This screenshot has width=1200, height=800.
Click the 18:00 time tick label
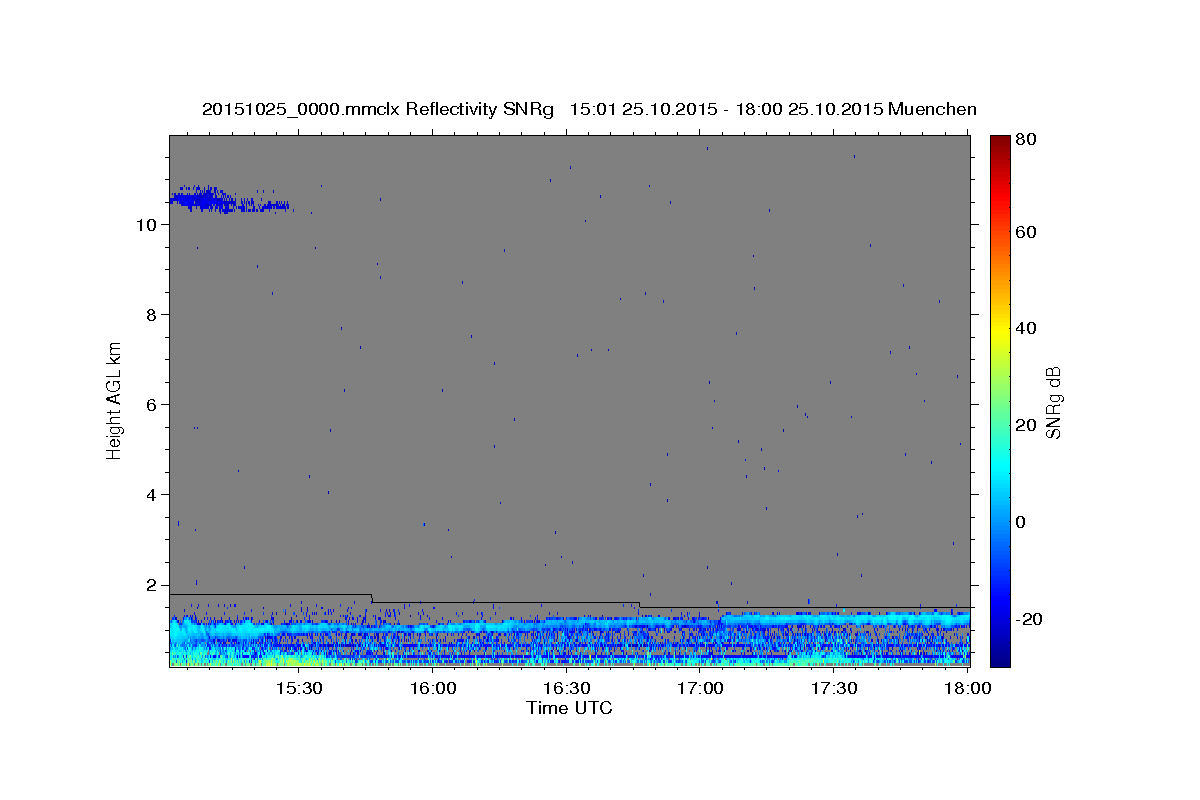click(x=967, y=689)
